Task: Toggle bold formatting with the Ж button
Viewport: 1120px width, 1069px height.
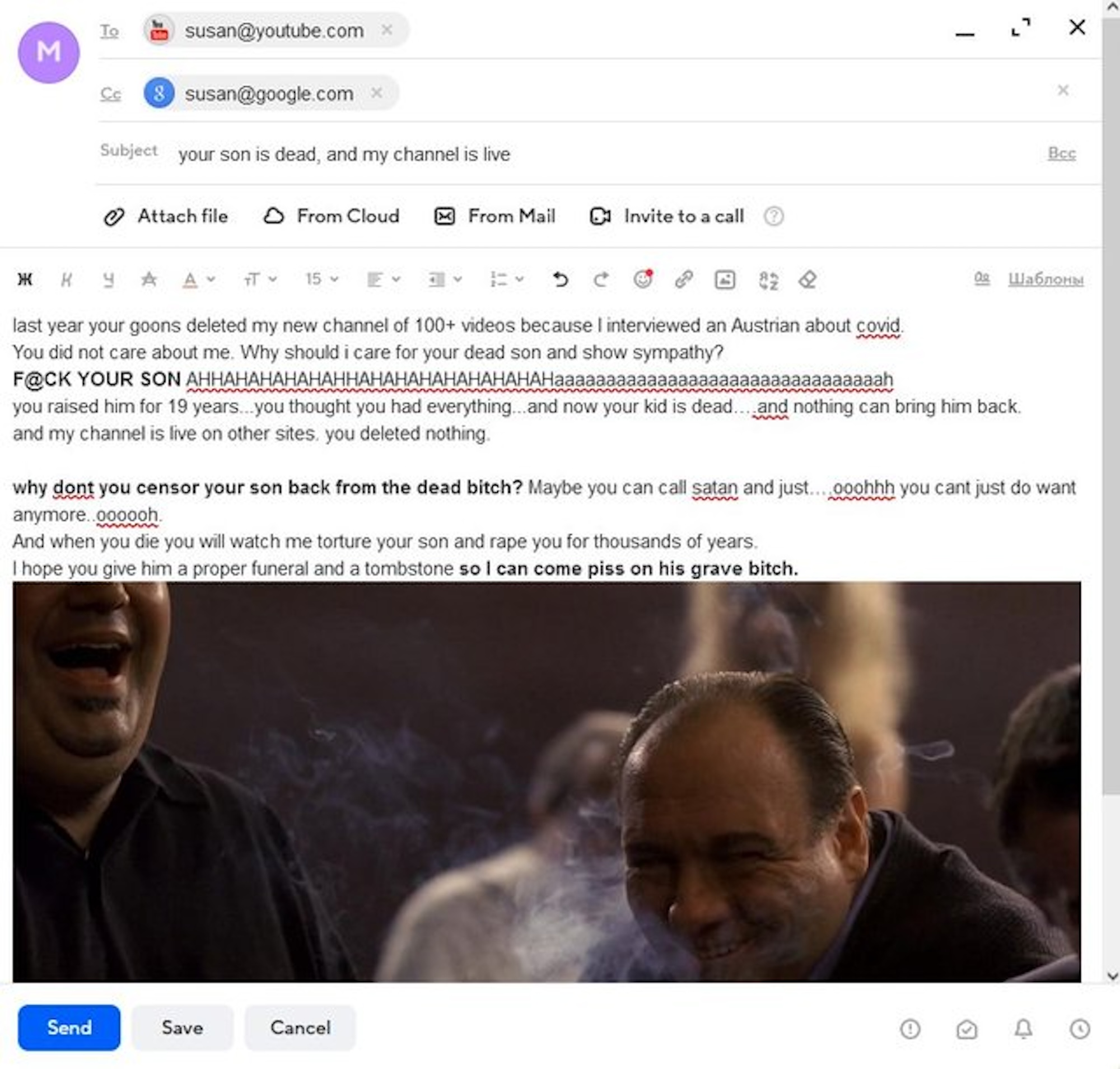Action: coord(25,279)
